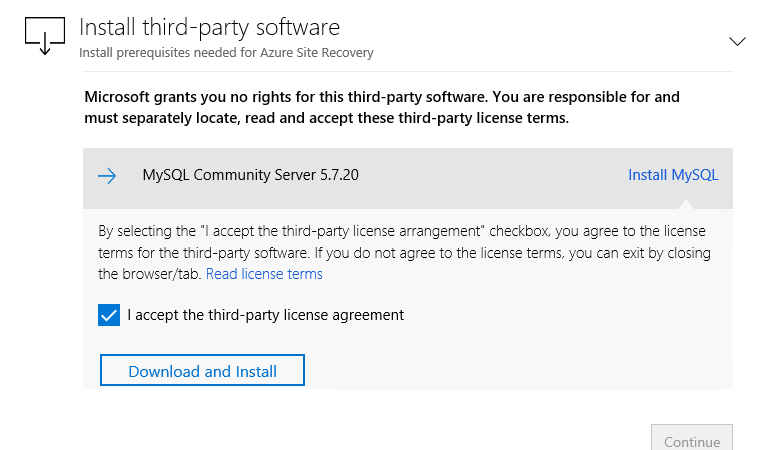
Task: Click the "Install third-party software" heading
Action: pyautogui.click(x=210, y=27)
